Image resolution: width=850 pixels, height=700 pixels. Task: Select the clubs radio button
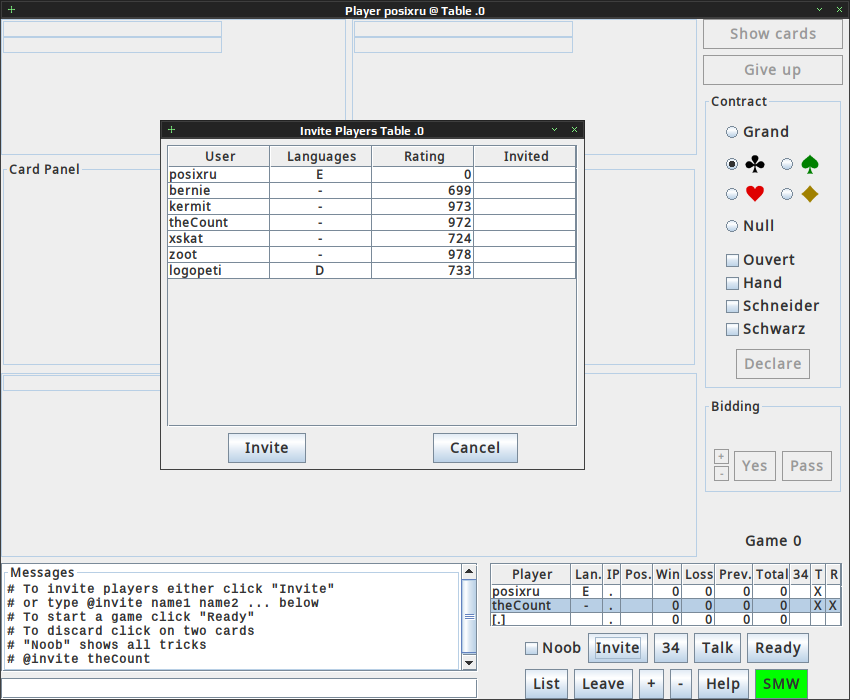click(x=732, y=164)
